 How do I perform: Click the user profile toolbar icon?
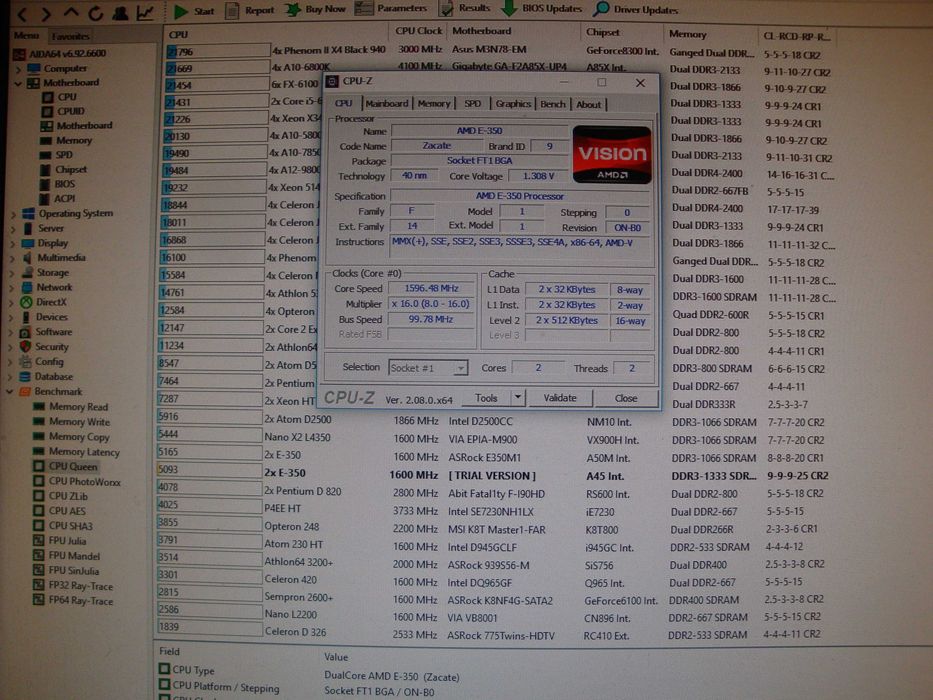[120, 12]
